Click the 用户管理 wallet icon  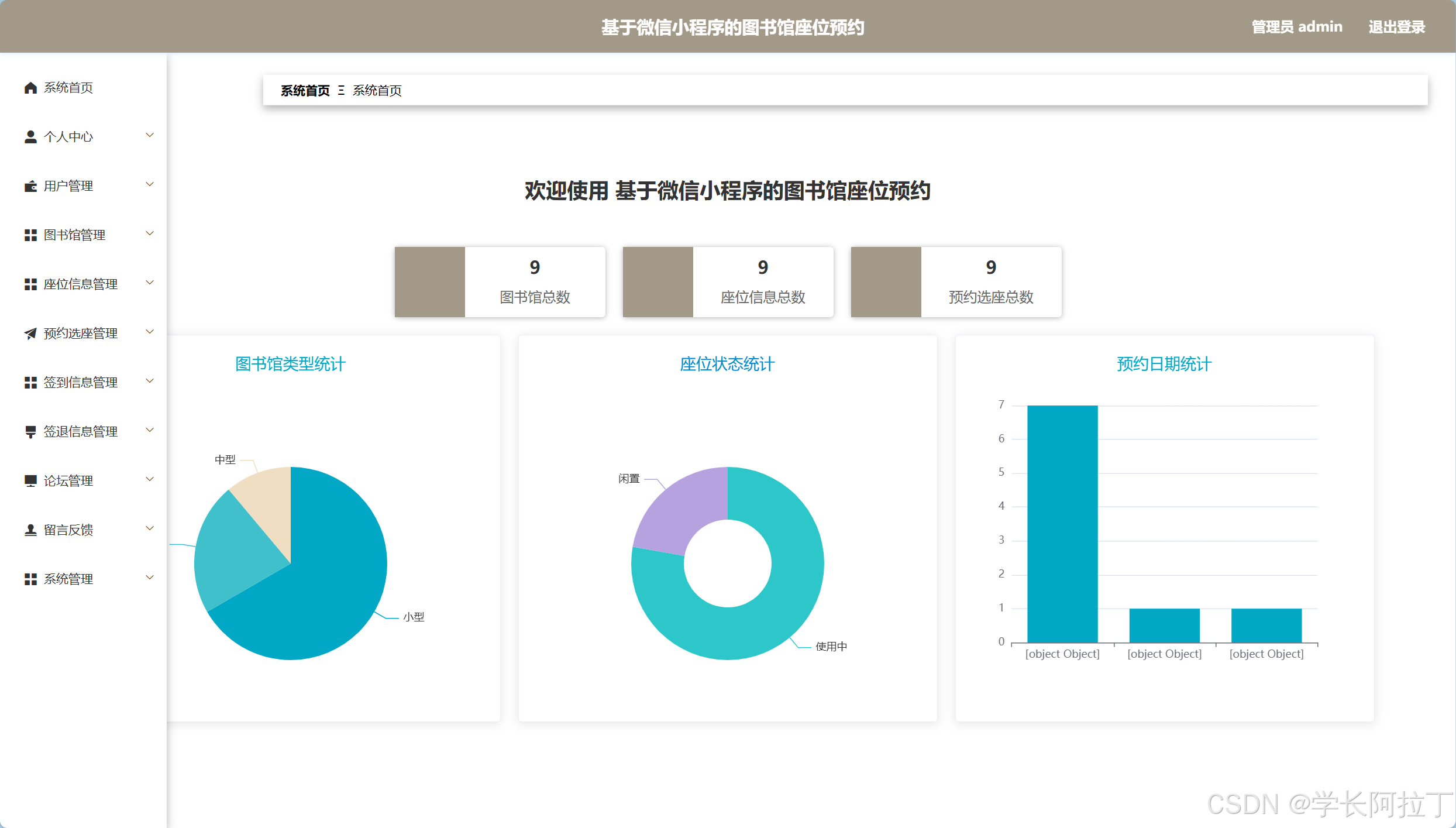[x=30, y=186]
